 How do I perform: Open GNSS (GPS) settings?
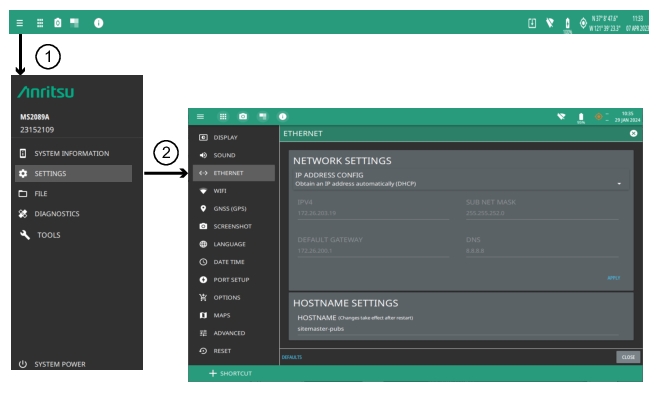(x=234, y=209)
